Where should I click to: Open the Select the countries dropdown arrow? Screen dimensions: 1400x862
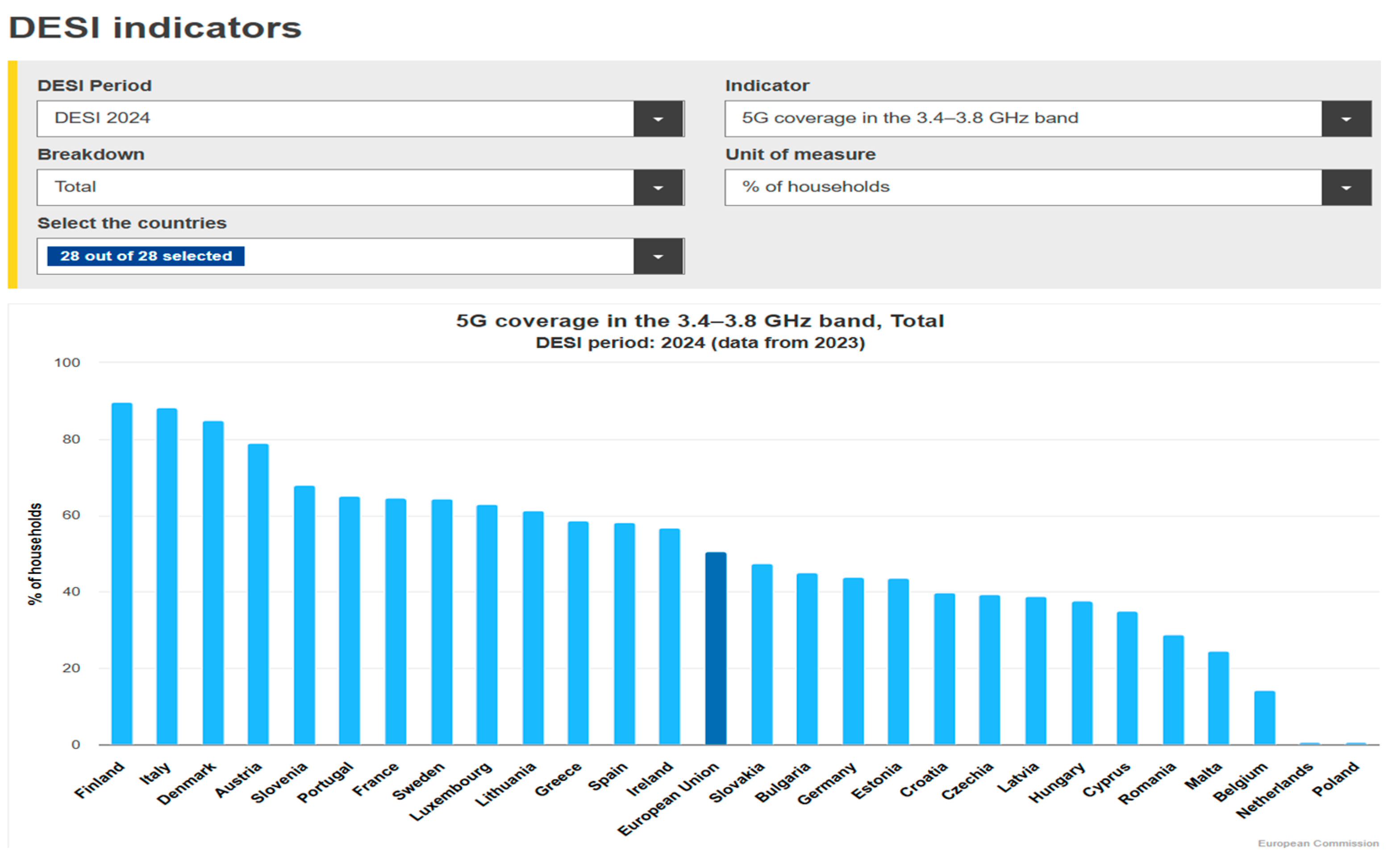click(658, 257)
